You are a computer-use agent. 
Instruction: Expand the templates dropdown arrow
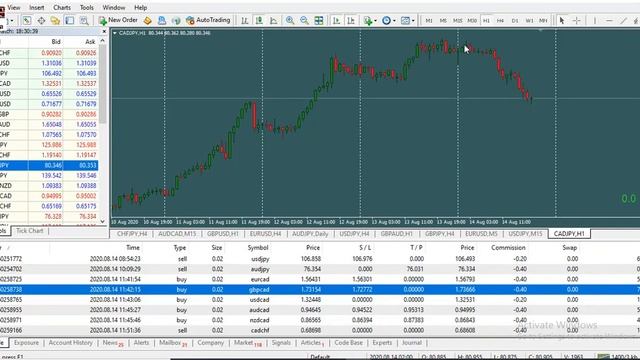pyautogui.click(x=413, y=21)
